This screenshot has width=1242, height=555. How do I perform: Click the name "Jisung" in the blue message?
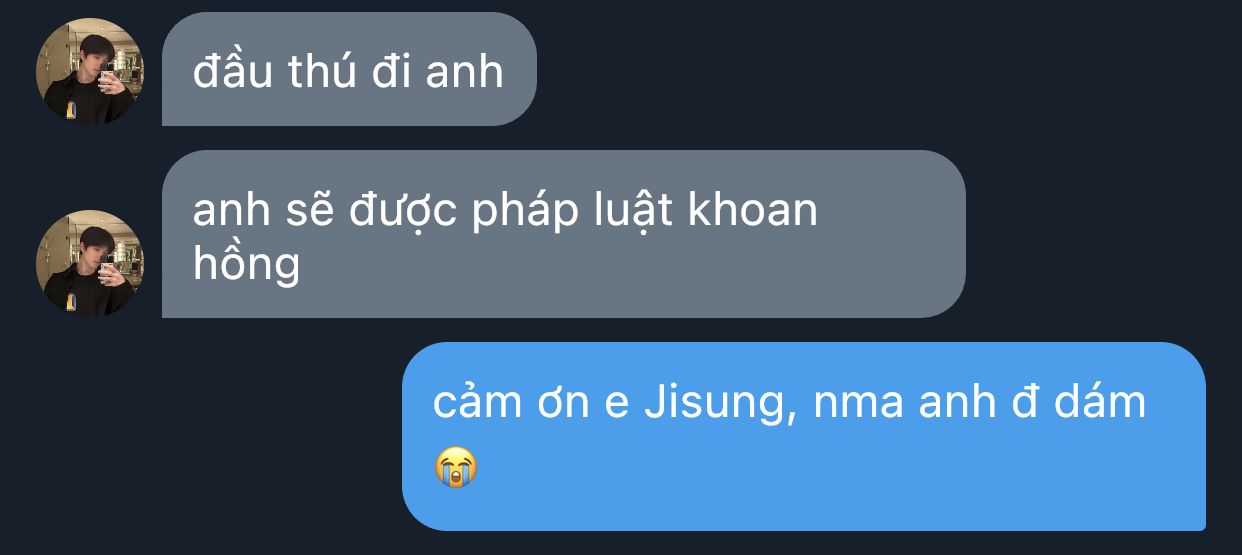coord(717,403)
